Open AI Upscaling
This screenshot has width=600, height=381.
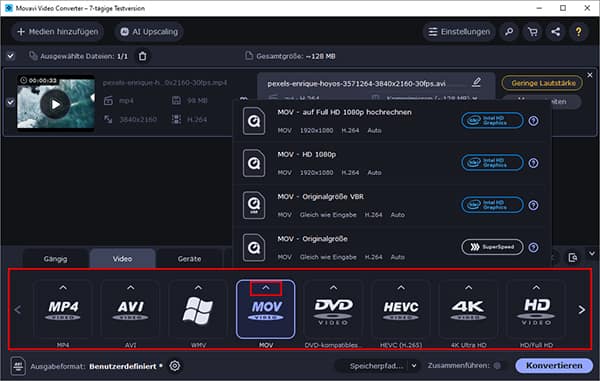tap(149, 32)
